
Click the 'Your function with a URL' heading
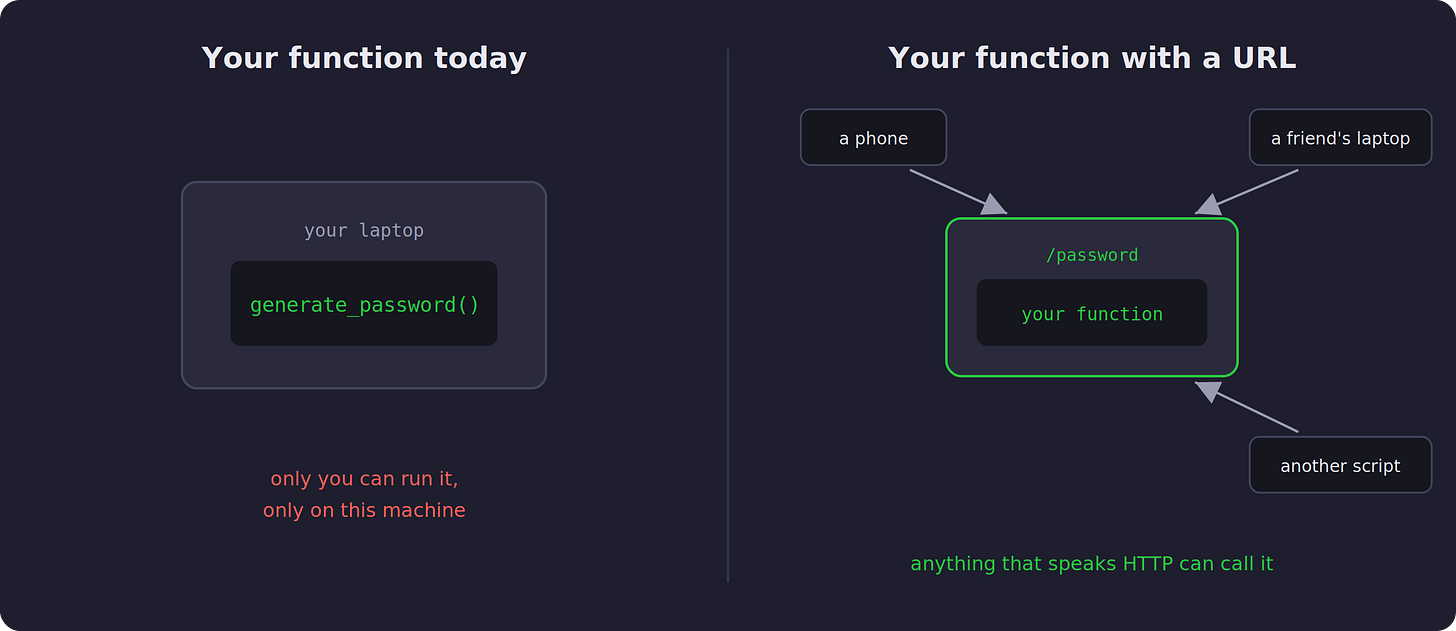pos(1092,58)
